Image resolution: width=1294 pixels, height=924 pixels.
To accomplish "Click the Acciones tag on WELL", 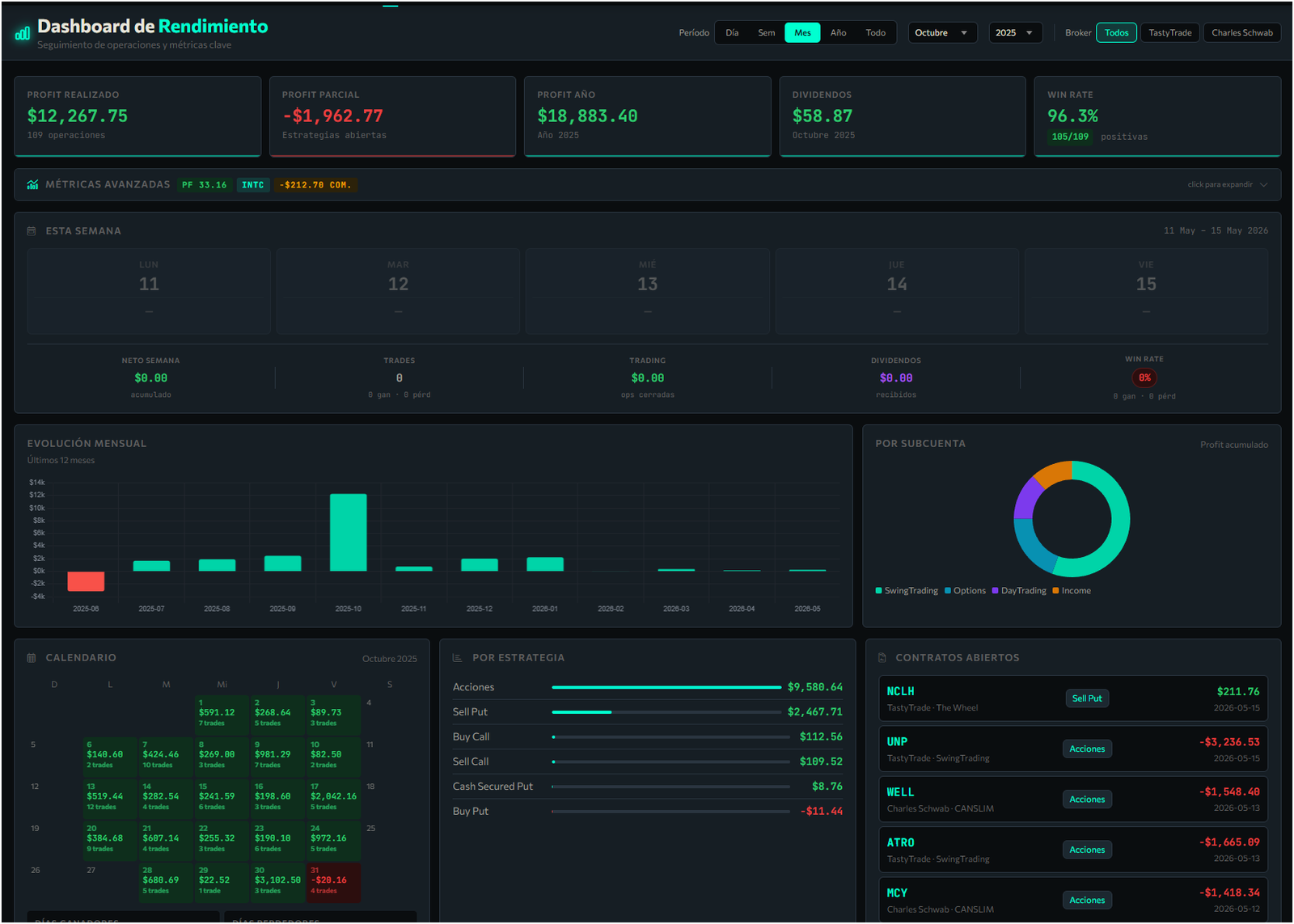I will pyautogui.click(x=1087, y=800).
